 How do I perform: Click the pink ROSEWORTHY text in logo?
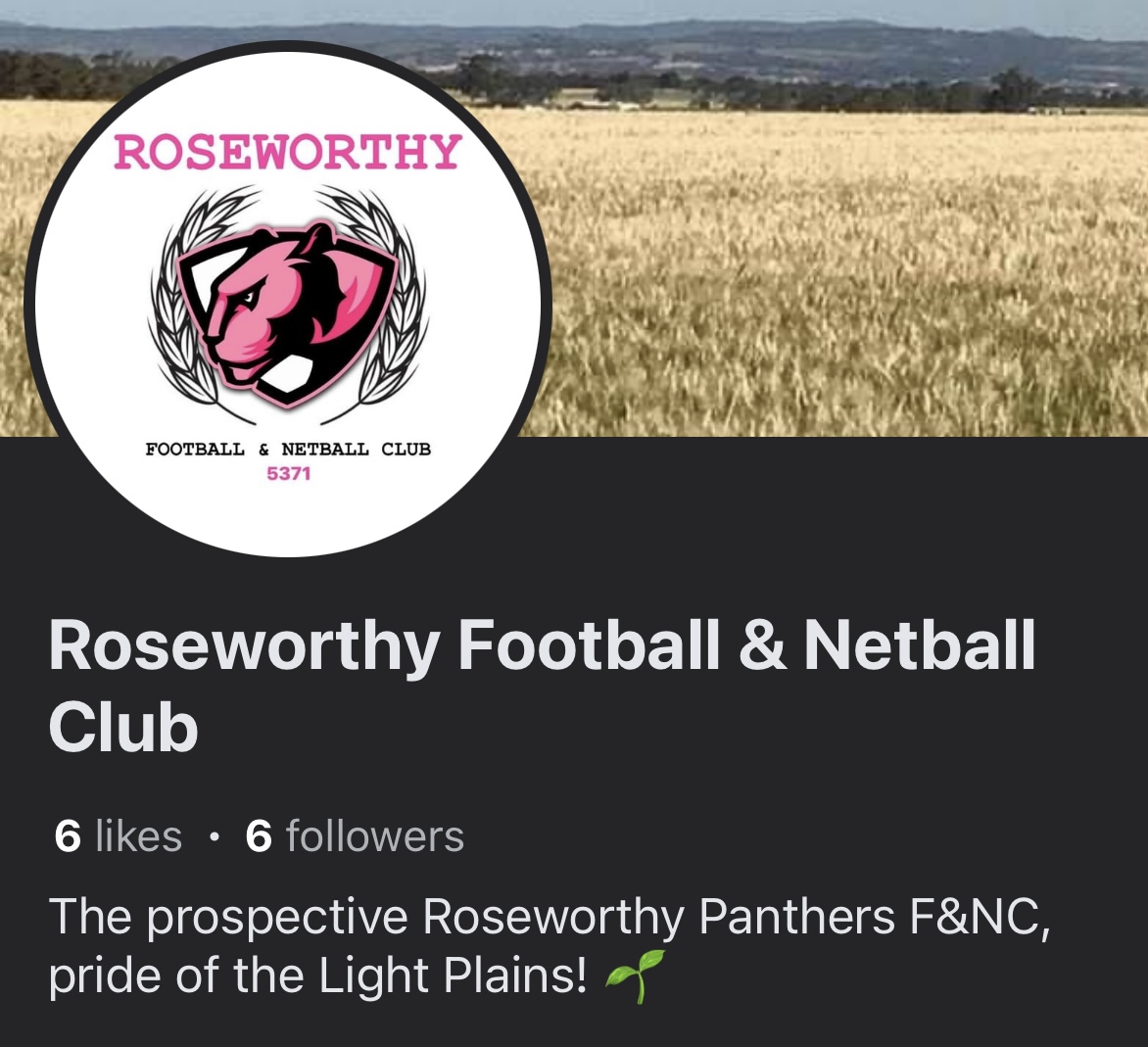coord(287,152)
